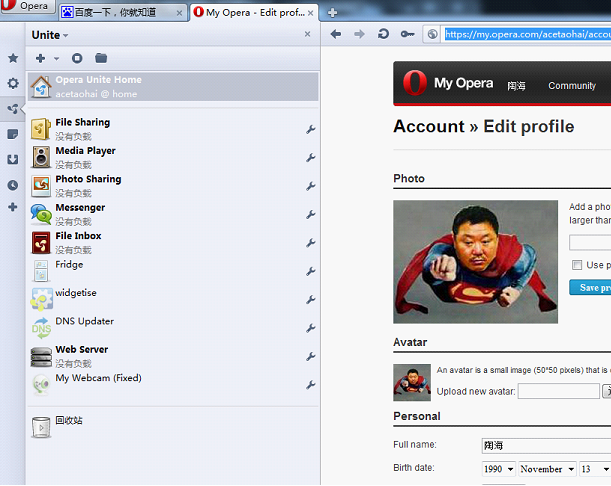Open the Community menu item
The width and height of the screenshot is (611, 486).
tap(572, 86)
